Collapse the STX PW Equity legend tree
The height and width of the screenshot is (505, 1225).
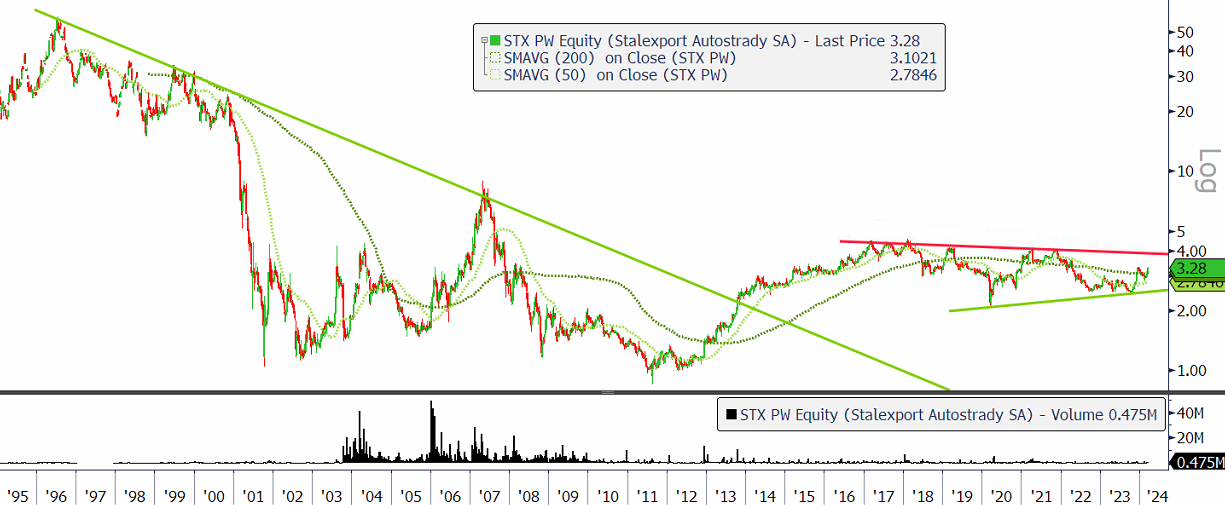484,41
